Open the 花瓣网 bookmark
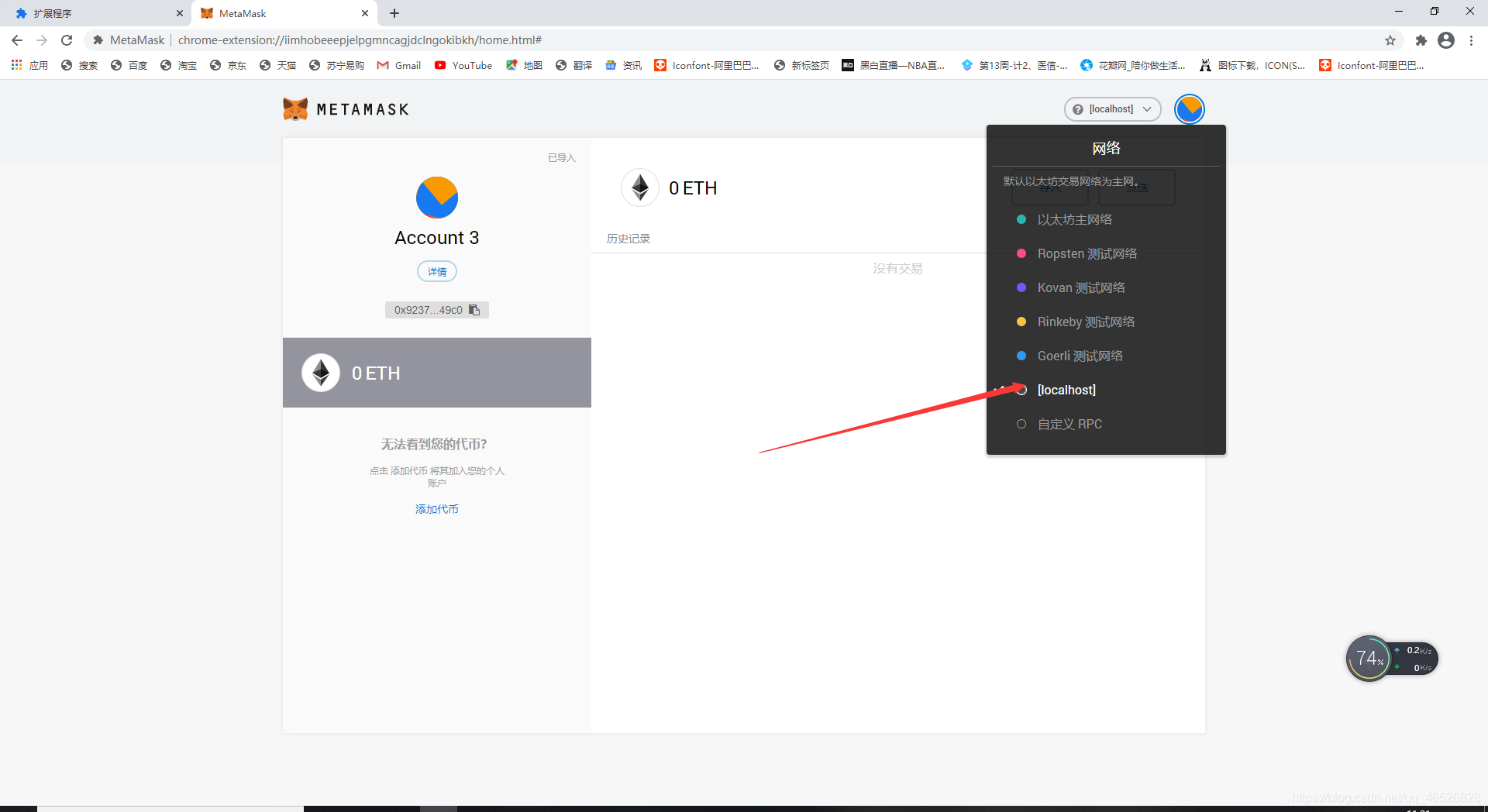The image size is (1488, 812). (x=1133, y=66)
